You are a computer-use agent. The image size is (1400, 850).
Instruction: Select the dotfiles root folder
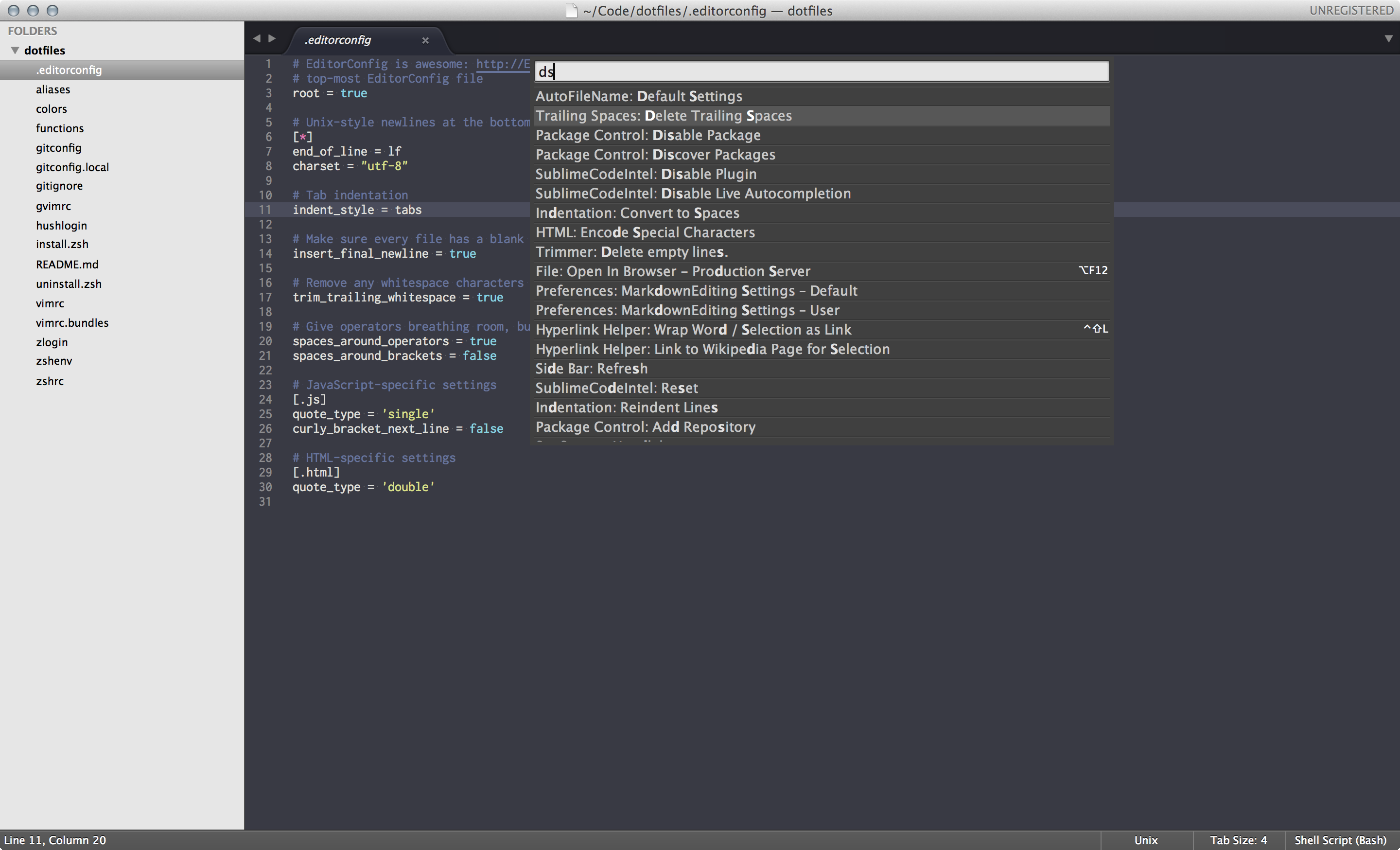coord(44,50)
